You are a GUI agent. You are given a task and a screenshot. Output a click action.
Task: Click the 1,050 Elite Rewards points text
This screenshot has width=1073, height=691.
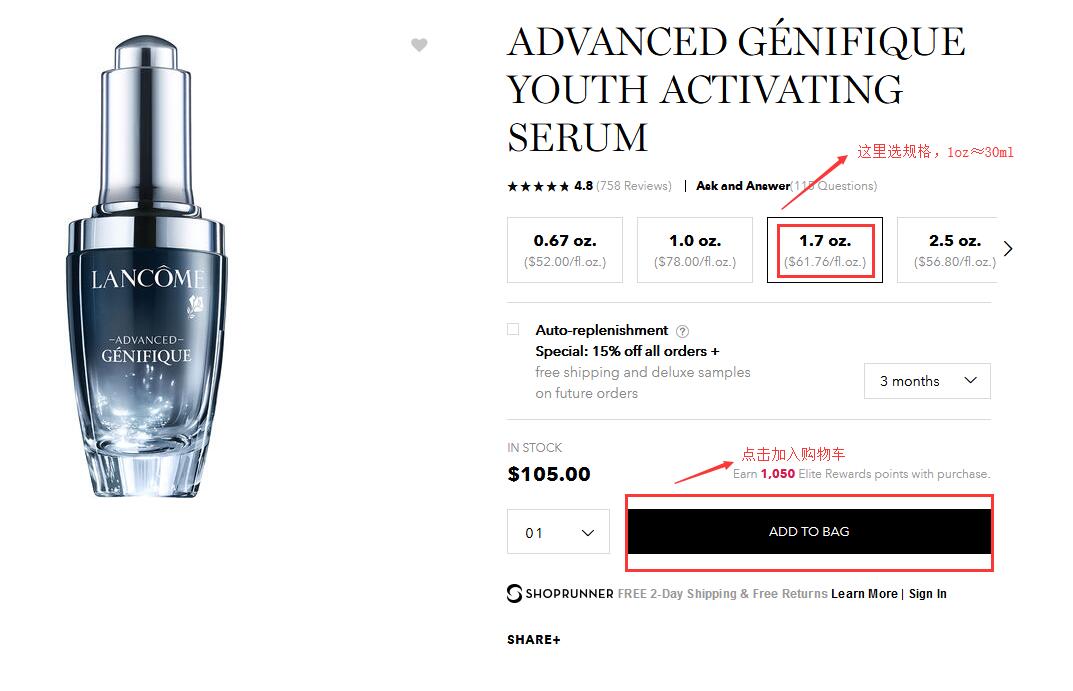tap(777, 474)
